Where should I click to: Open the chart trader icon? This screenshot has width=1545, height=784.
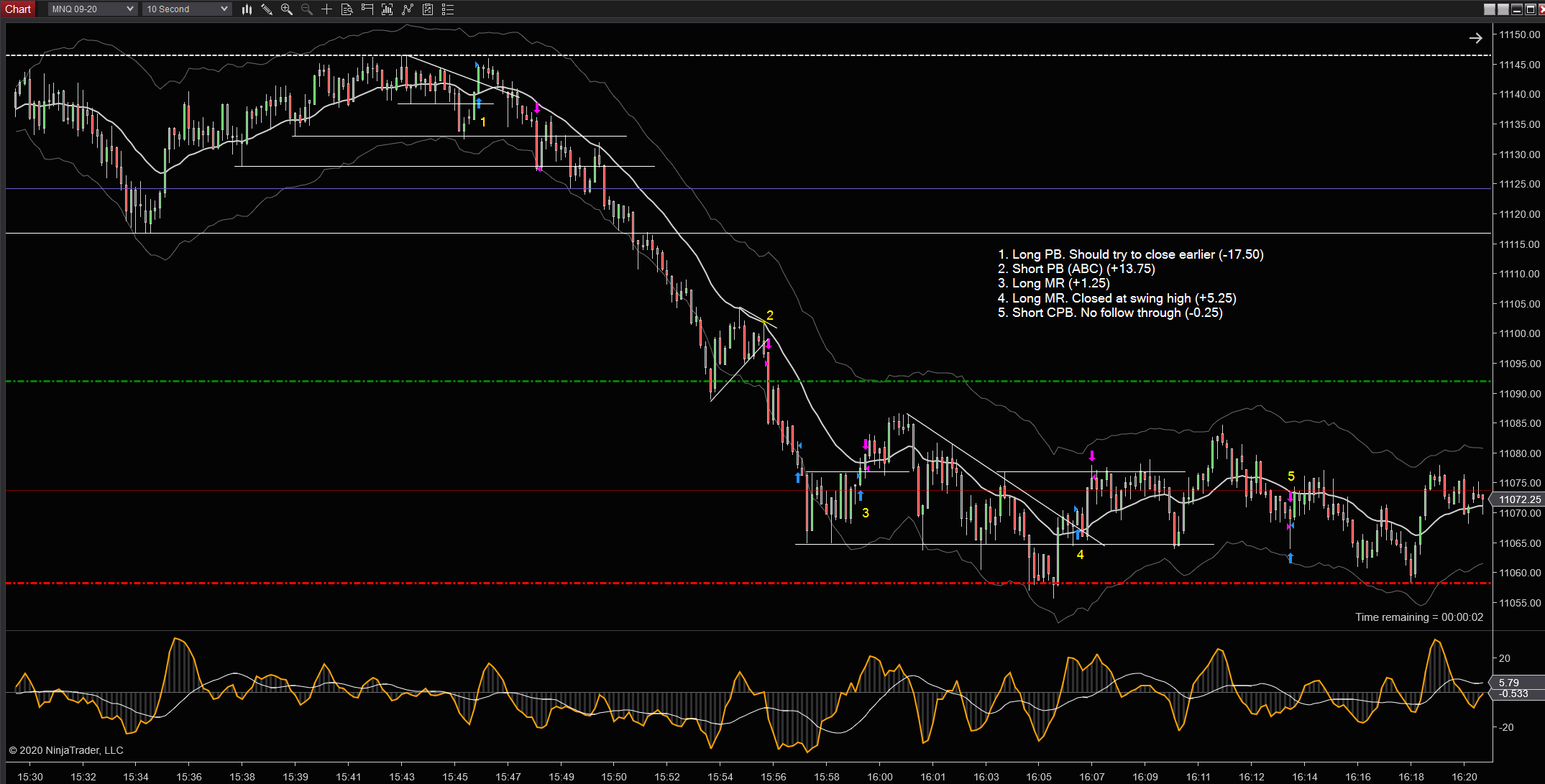(367, 9)
